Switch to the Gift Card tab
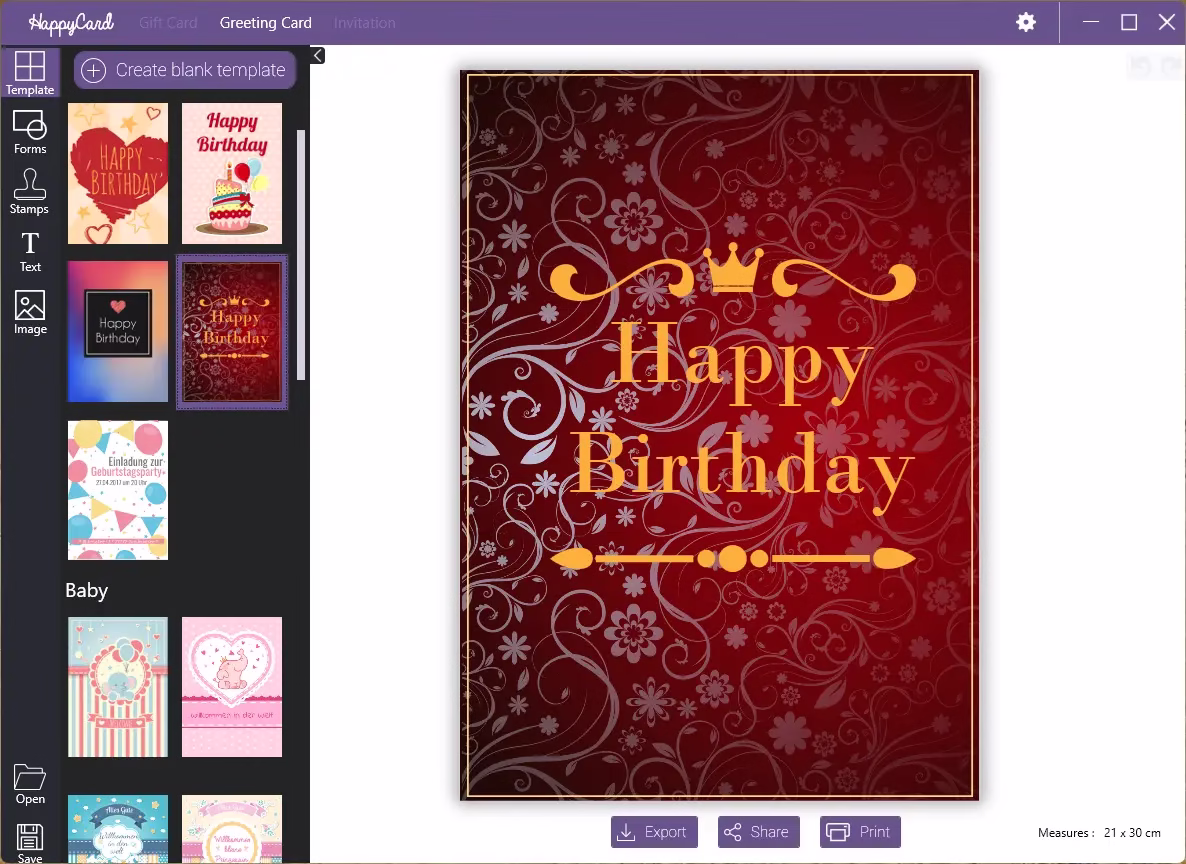The width and height of the screenshot is (1186, 864). pos(168,22)
